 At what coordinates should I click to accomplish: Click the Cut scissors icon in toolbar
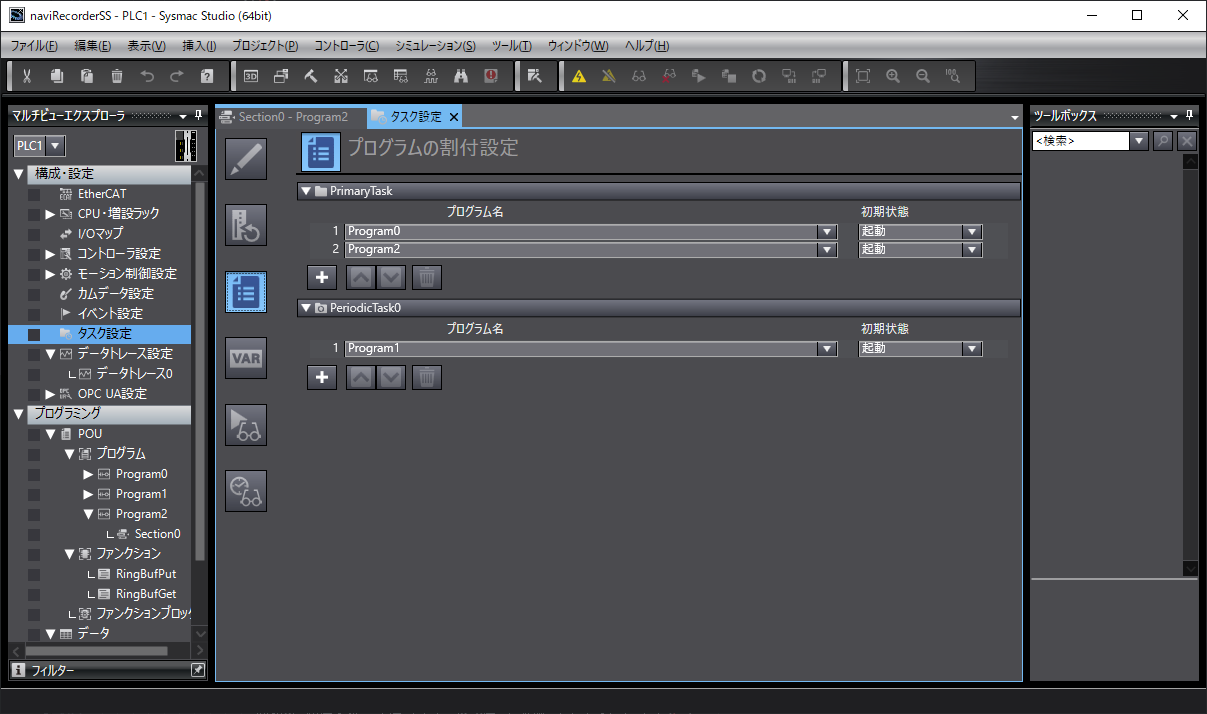(x=27, y=76)
